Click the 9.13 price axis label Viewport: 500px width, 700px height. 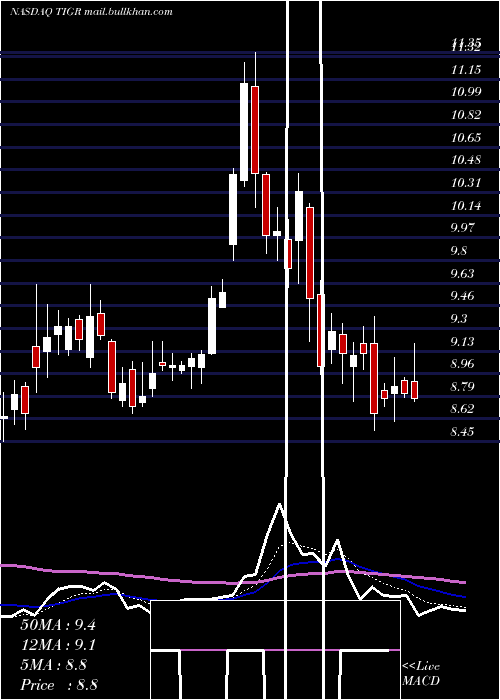462,342
